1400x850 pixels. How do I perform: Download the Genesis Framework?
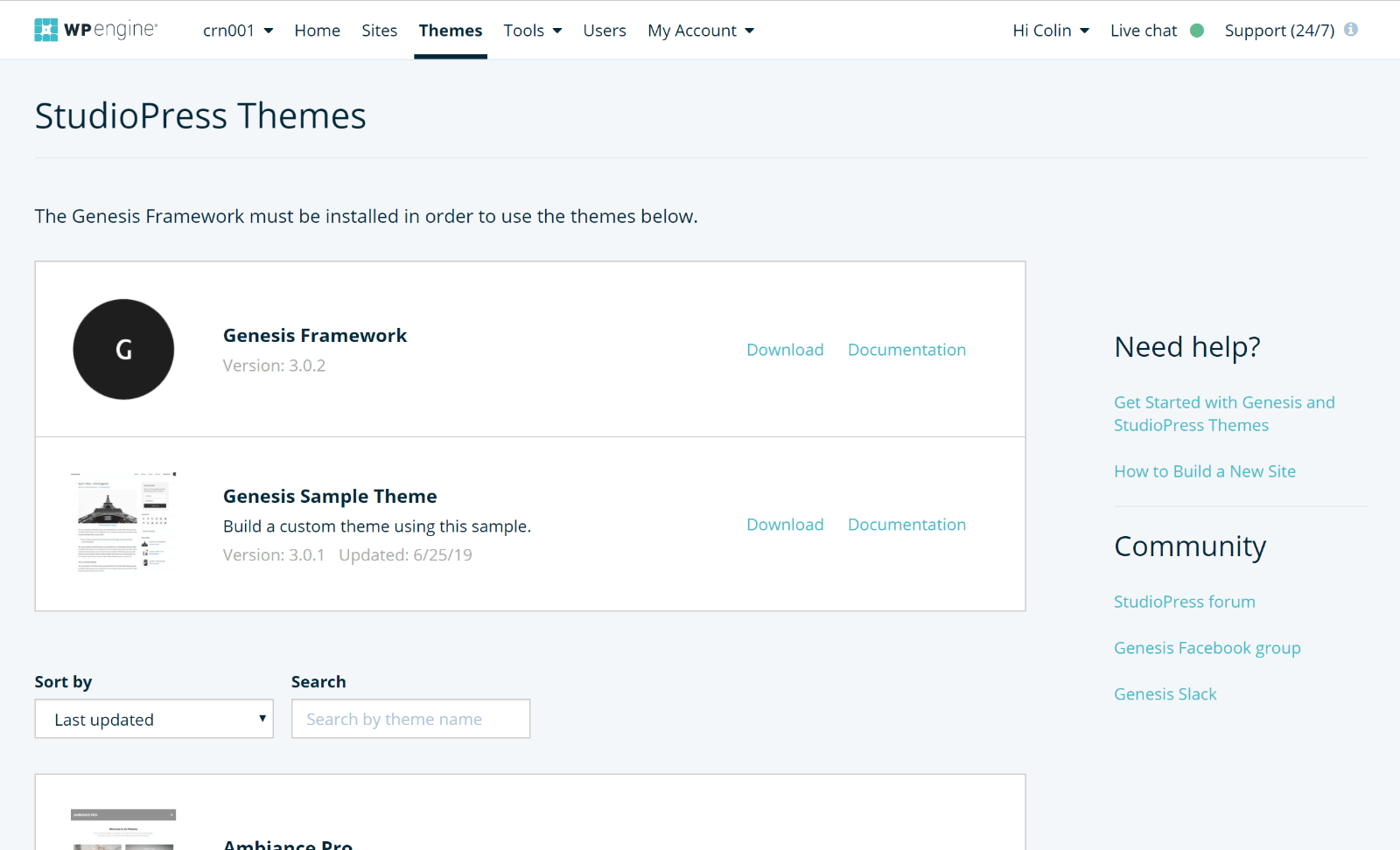click(784, 349)
